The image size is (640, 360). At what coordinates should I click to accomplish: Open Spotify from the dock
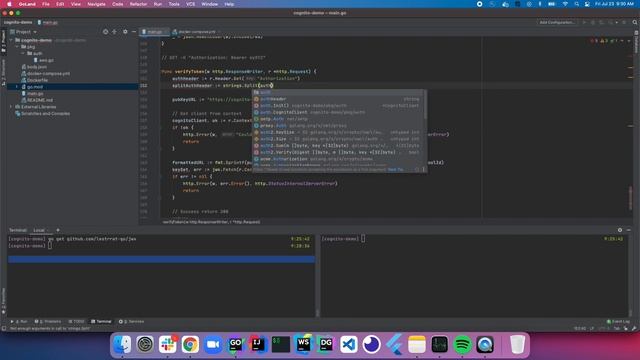[462, 344]
